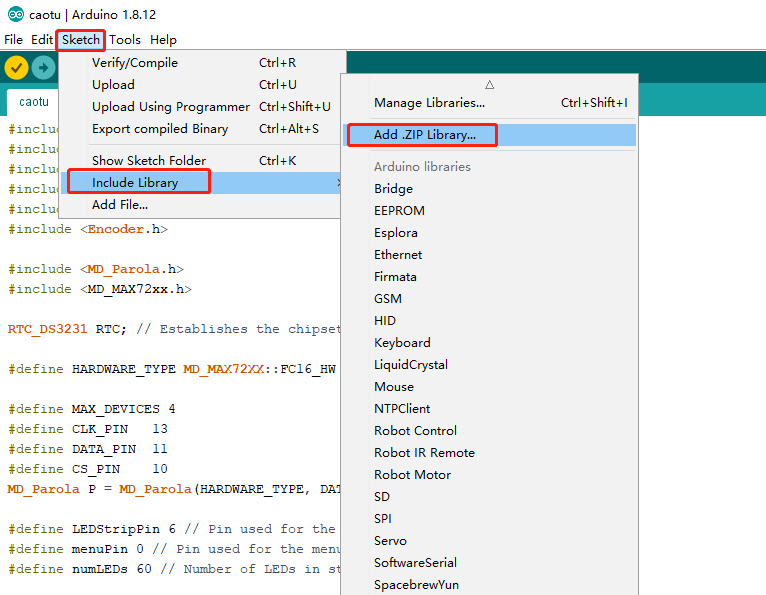Click the DATA_PIN 11 define line

tap(88, 449)
